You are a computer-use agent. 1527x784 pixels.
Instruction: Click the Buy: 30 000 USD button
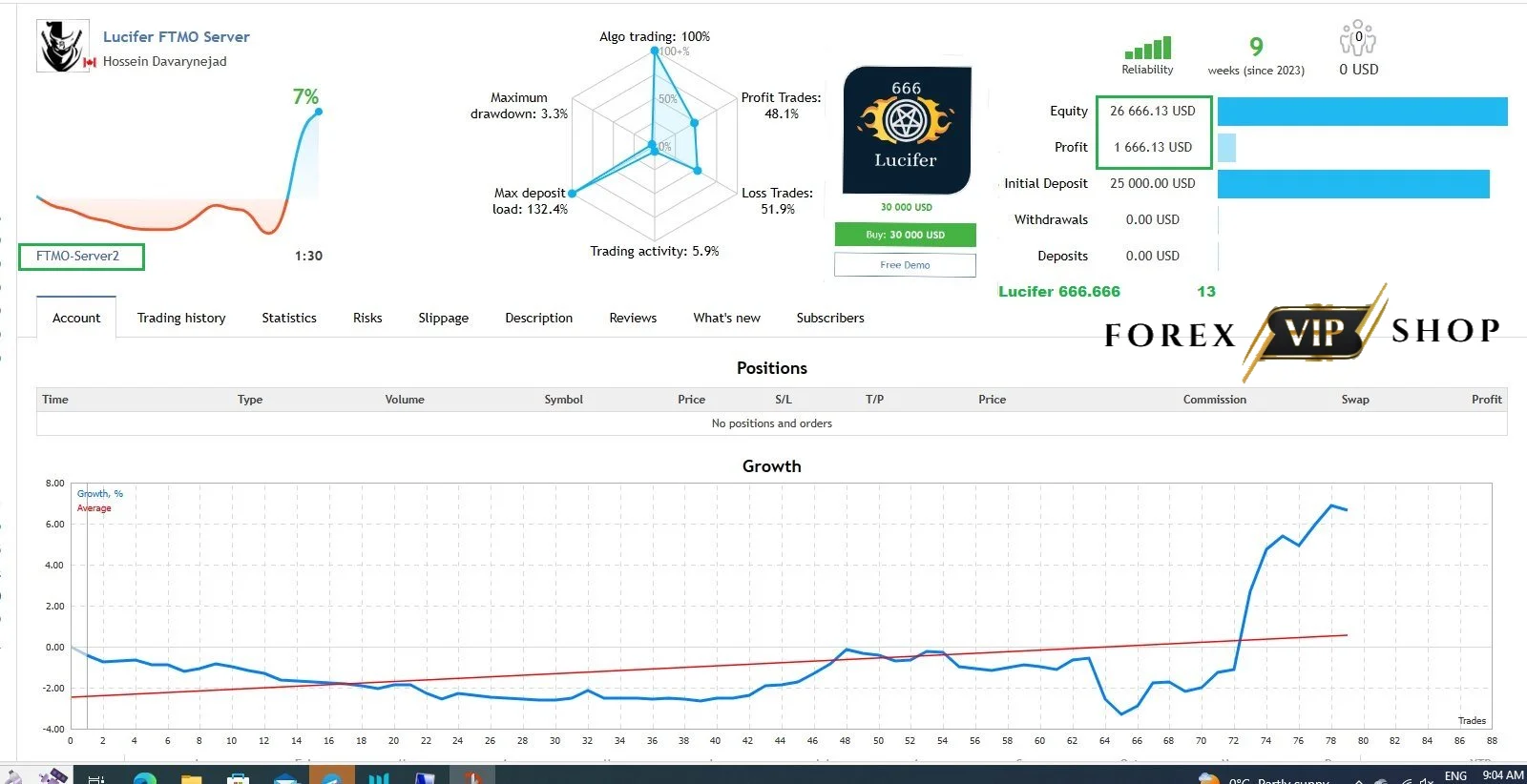click(x=905, y=235)
